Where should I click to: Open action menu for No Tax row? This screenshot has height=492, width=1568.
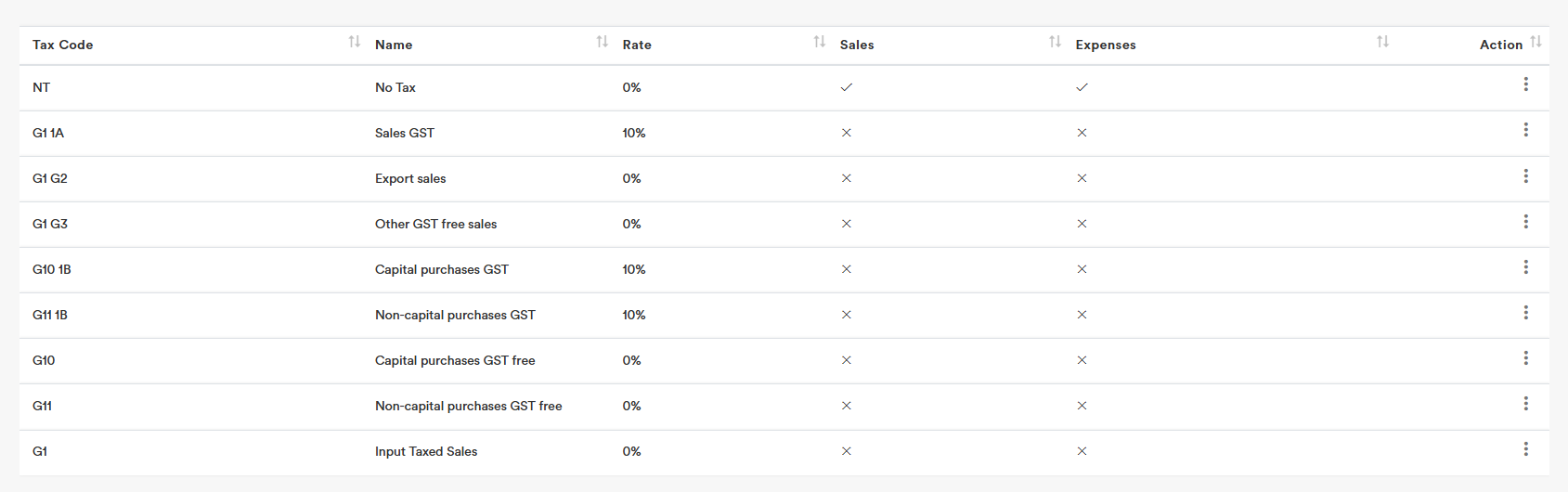pyautogui.click(x=1525, y=84)
